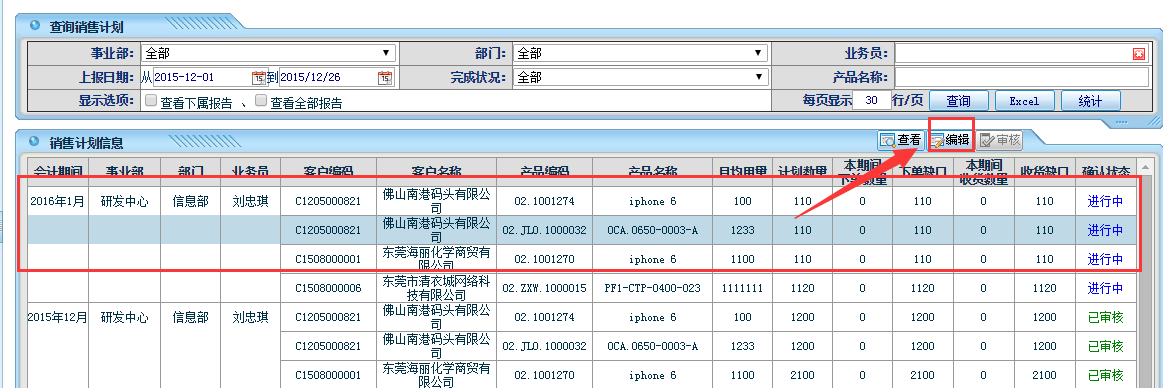Expand the 事业部 dropdown
The image size is (1163, 388).
point(268,53)
